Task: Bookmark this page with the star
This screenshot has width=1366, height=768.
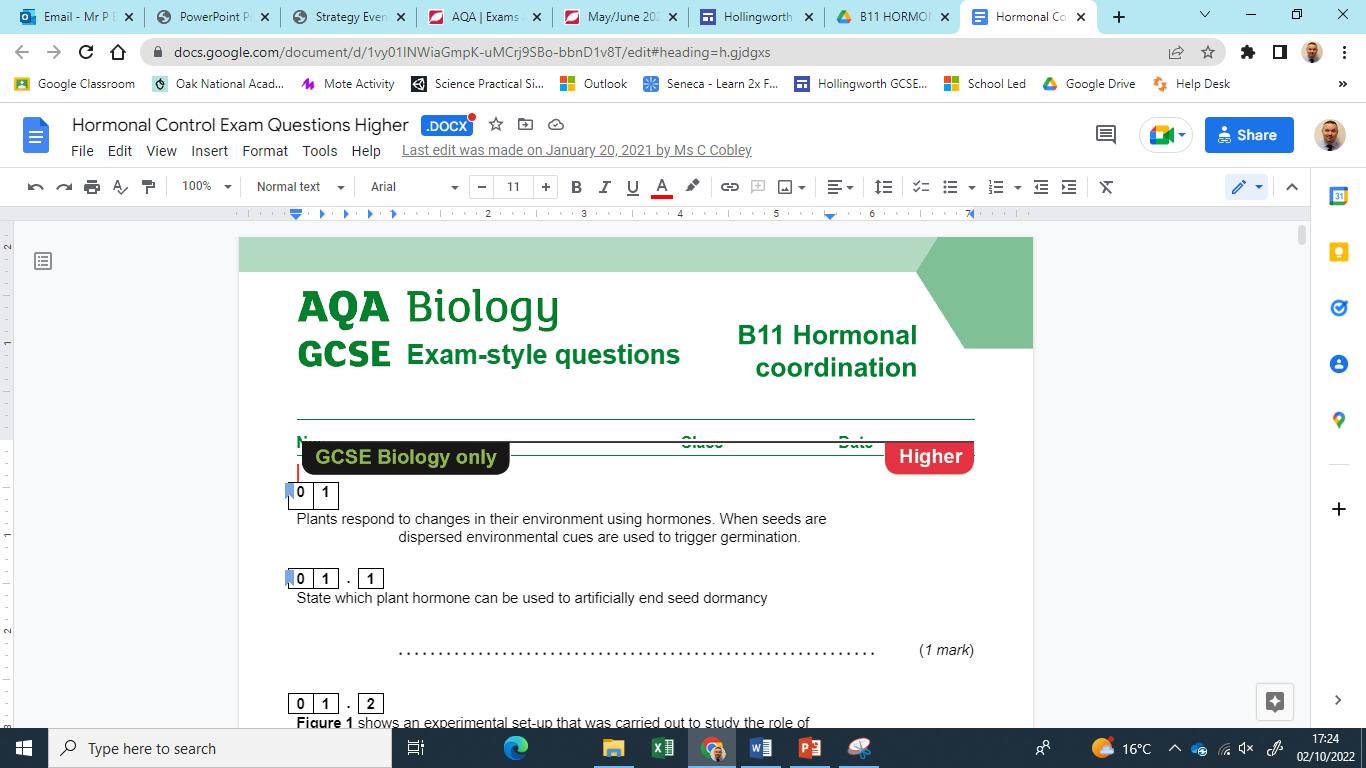Action: tap(1208, 52)
